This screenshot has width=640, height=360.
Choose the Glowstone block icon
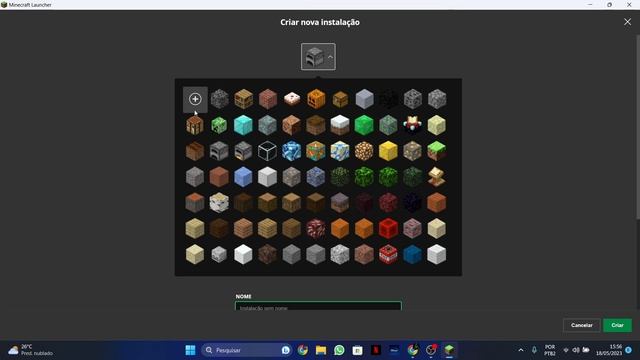click(x=364, y=151)
